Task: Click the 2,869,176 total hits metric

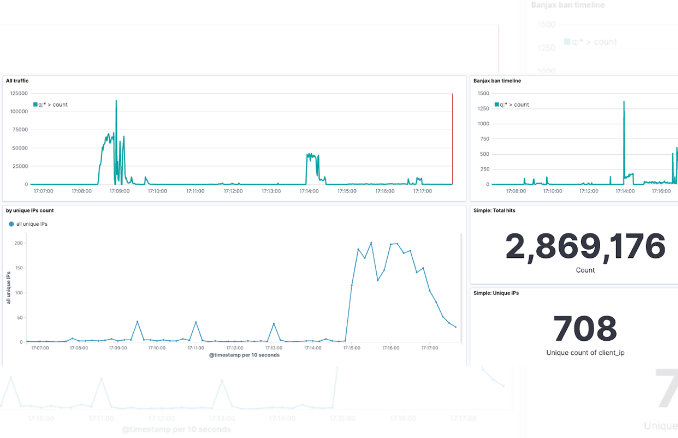Action: [x=571, y=247]
